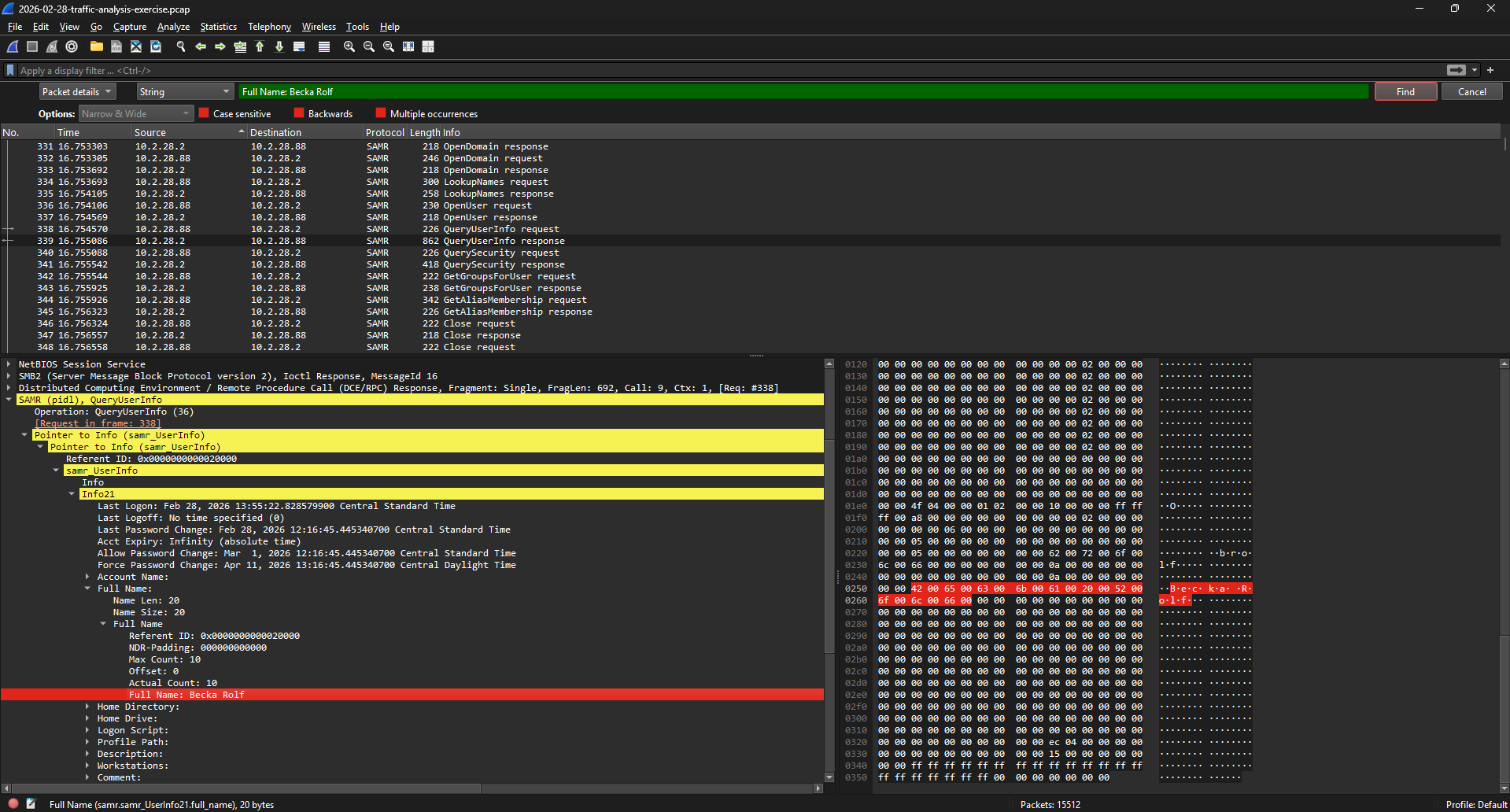Viewport: 1510px width, 812px height.
Task: Open the Analyze menu
Action: click(173, 27)
